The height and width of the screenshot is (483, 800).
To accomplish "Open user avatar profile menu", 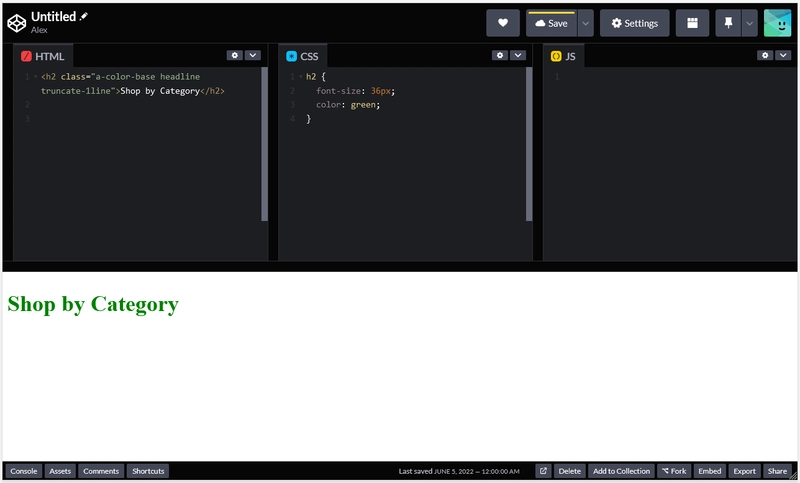I will pyautogui.click(x=777, y=23).
